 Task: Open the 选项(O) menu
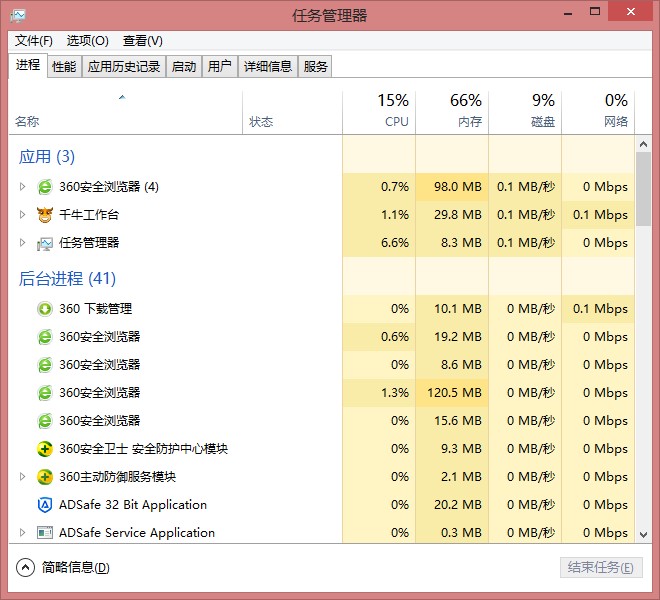tap(88, 41)
